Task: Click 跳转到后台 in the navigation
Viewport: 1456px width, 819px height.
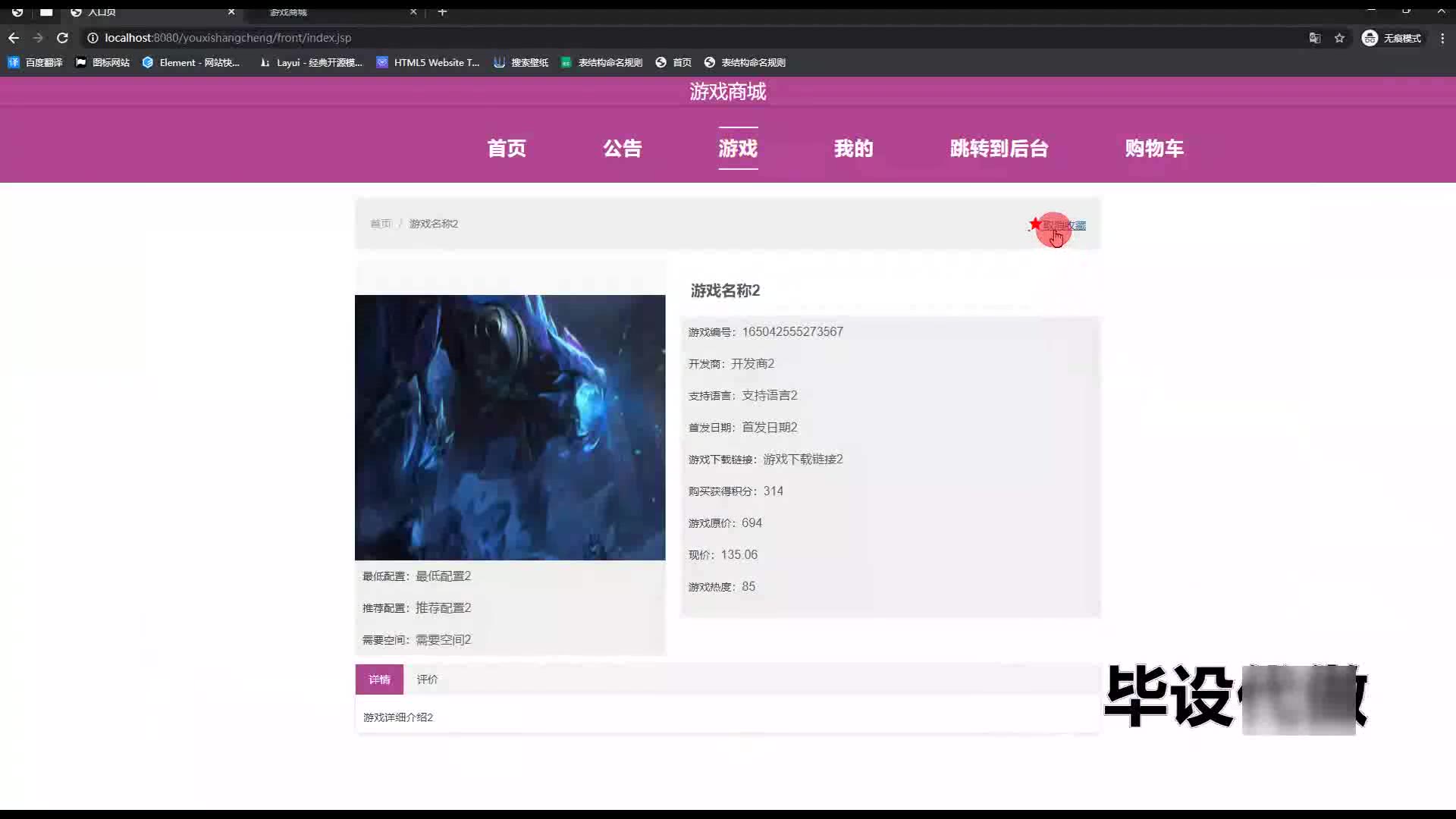Action: (x=999, y=148)
